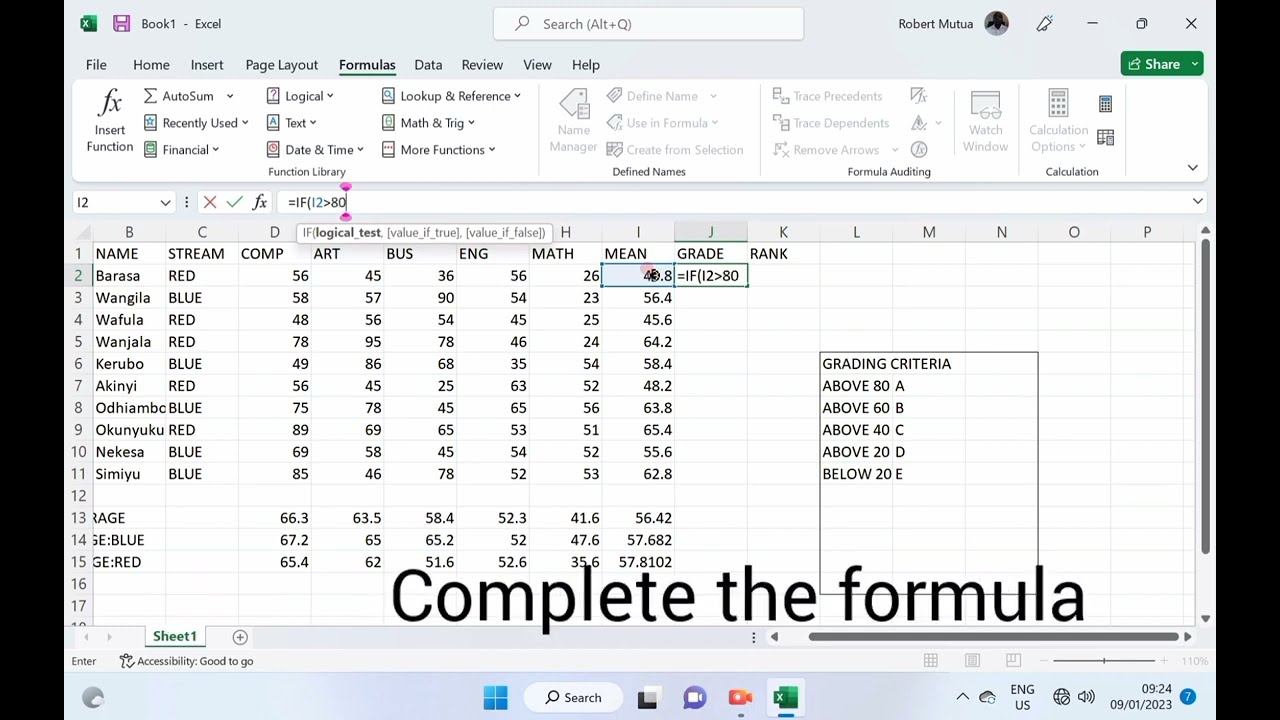This screenshot has width=1280, height=720.
Task: Click the vertical scrollbar thumb
Action: point(1205,398)
